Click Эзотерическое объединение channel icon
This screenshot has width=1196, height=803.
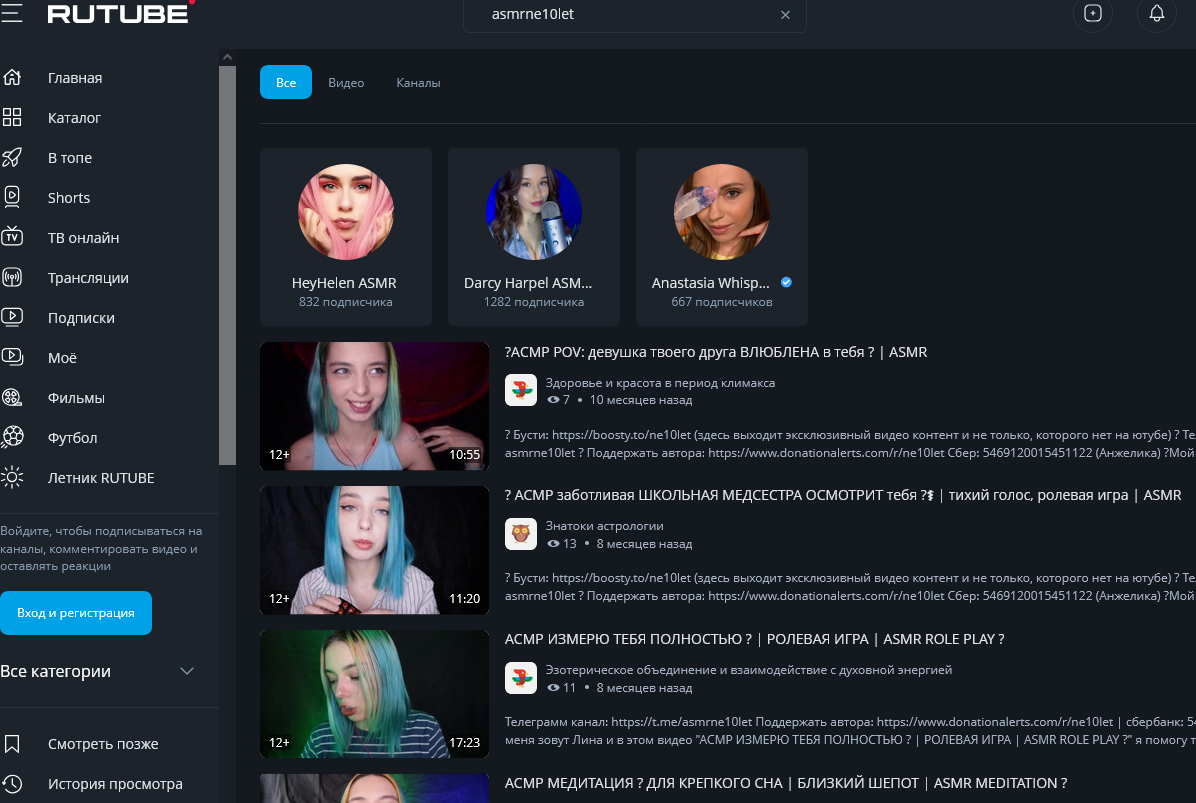tap(521, 678)
